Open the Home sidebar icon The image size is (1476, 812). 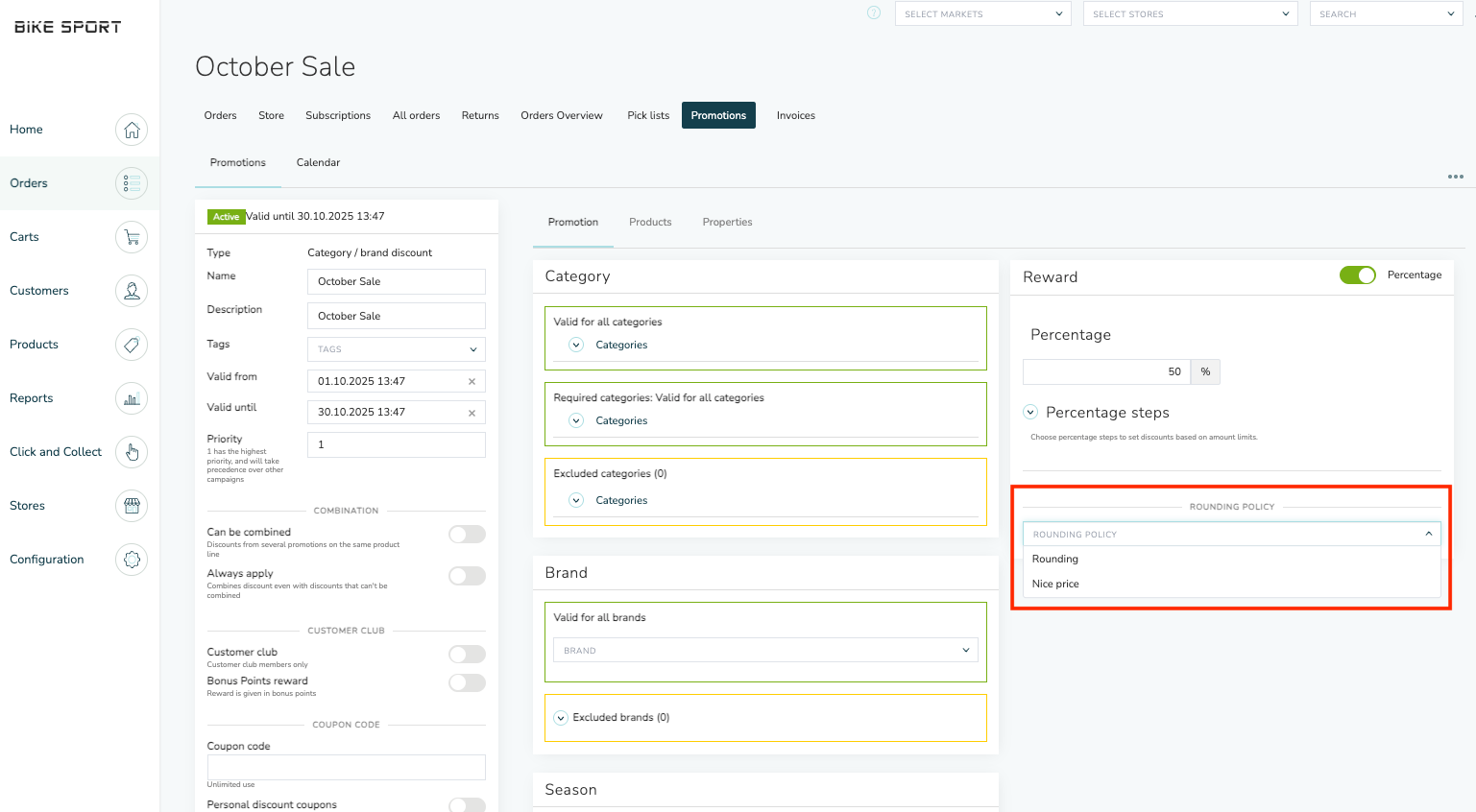click(132, 130)
